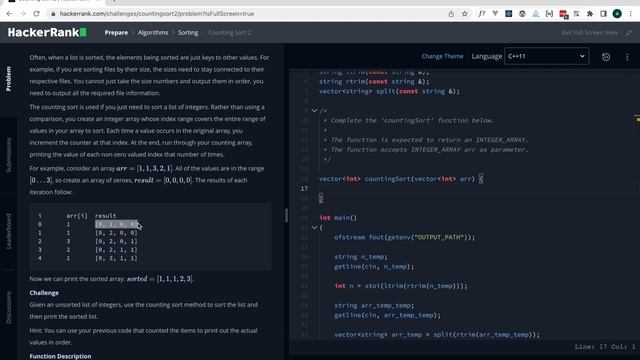Click the '[0, 3, 1, 1]' result row
The image size is (640, 360).
[116, 258]
